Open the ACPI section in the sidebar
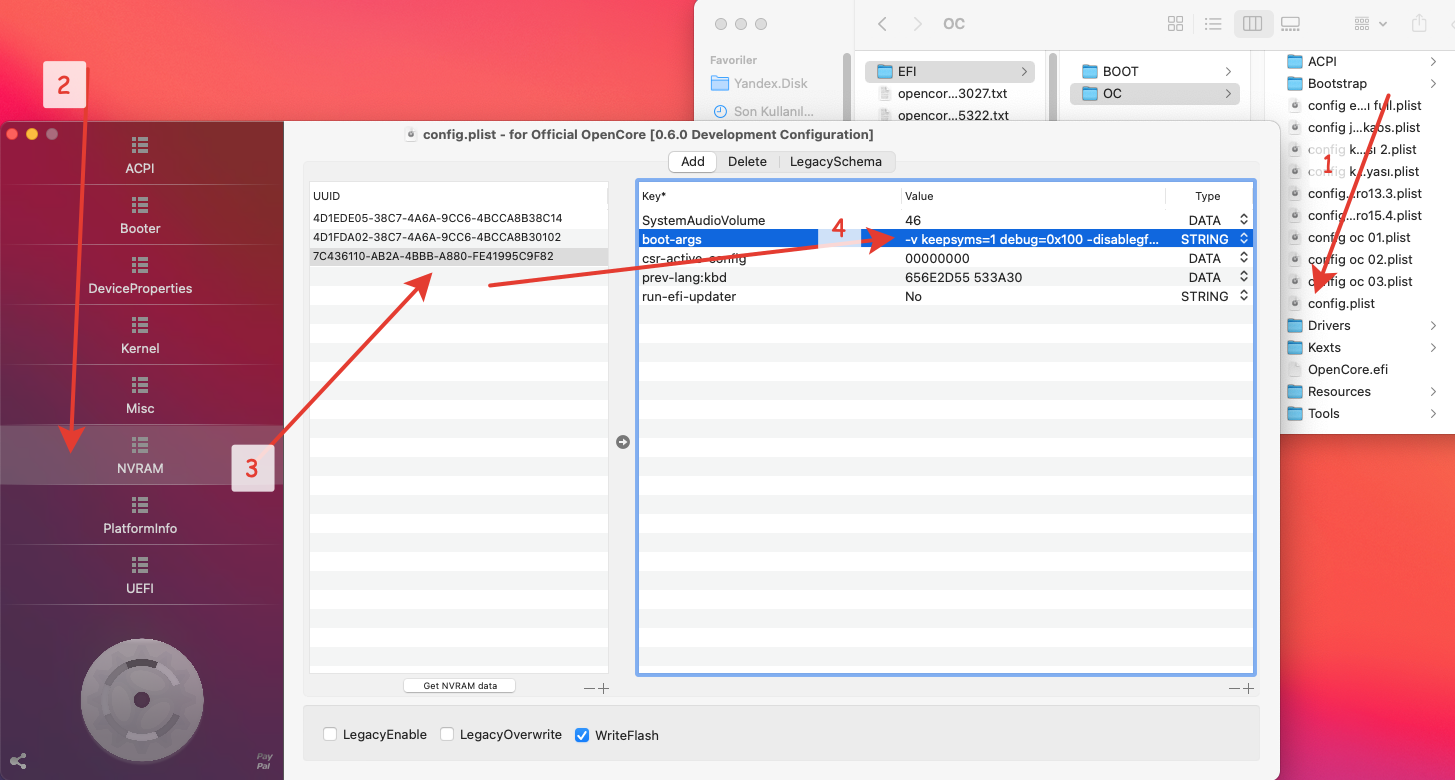This screenshot has height=780, width=1455. point(140,155)
